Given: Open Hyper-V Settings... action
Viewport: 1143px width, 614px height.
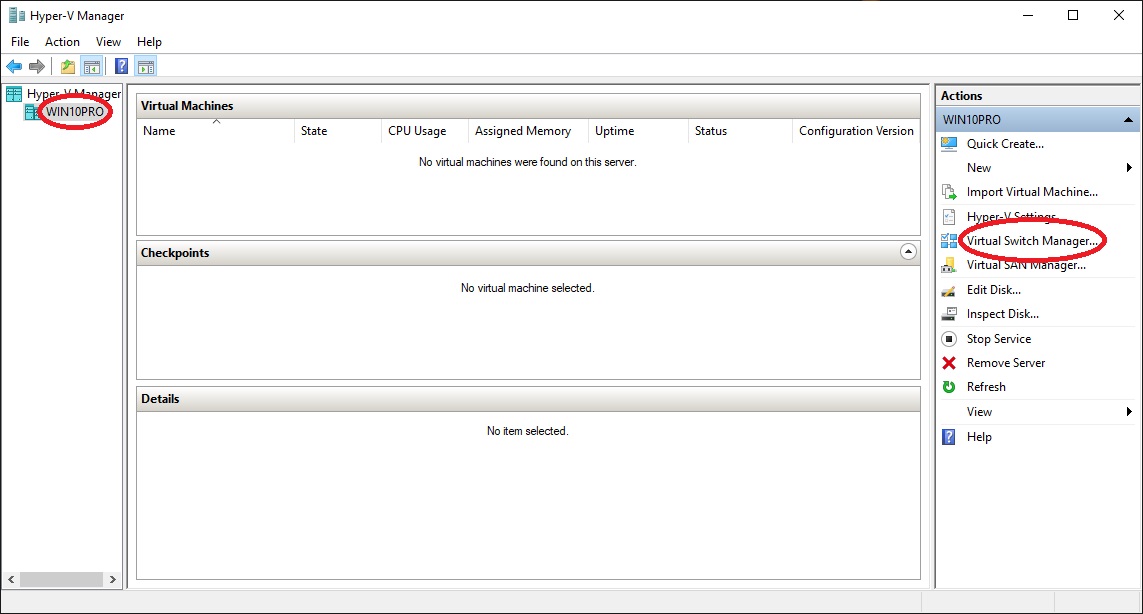Looking at the screenshot, I should 1012,217.
